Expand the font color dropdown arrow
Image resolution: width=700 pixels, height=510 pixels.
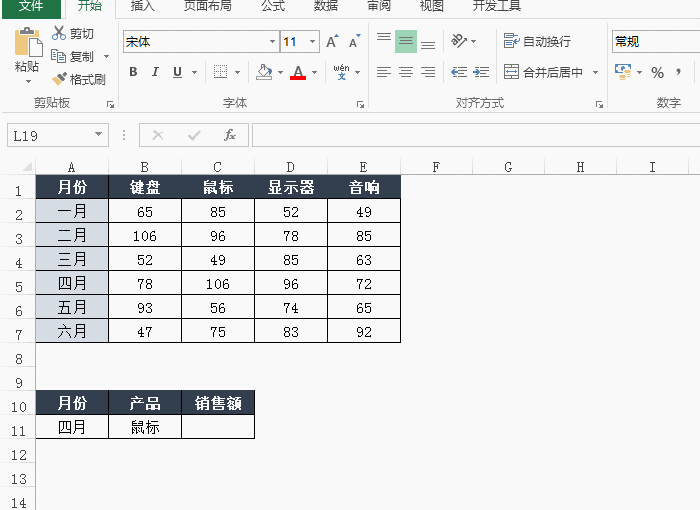[x=315, y=72]
